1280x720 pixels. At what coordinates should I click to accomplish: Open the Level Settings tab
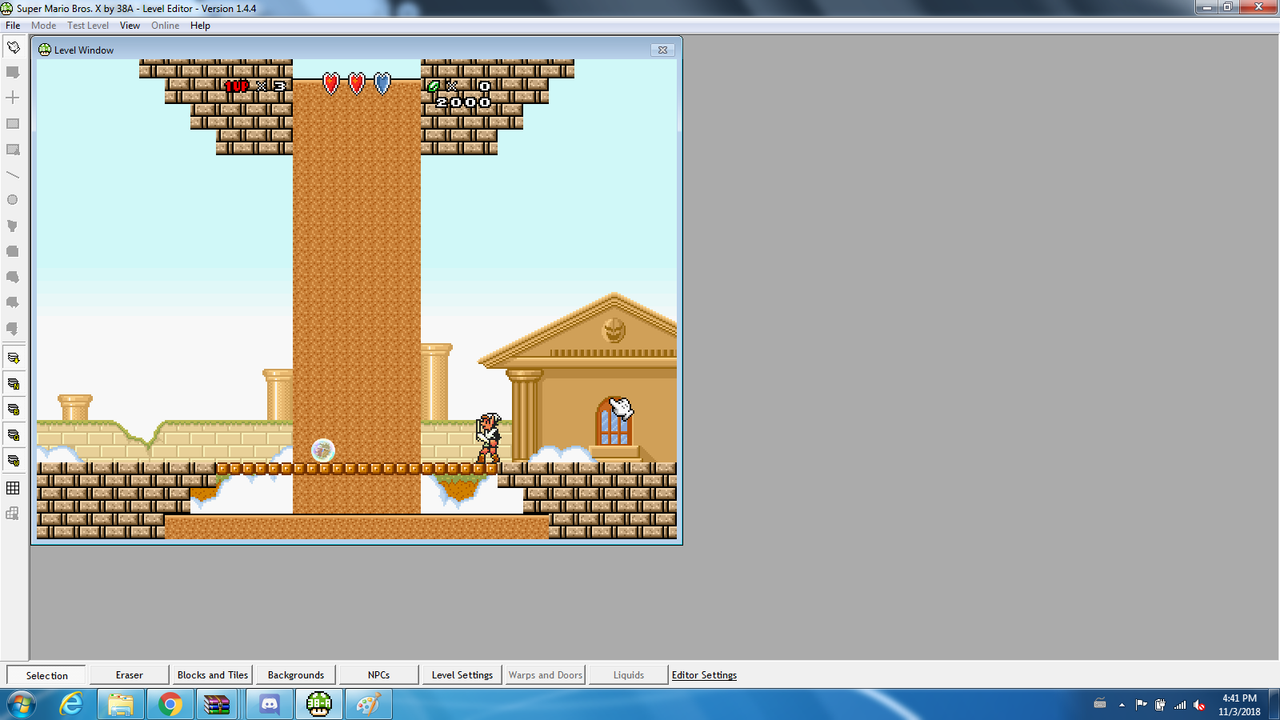462,675
